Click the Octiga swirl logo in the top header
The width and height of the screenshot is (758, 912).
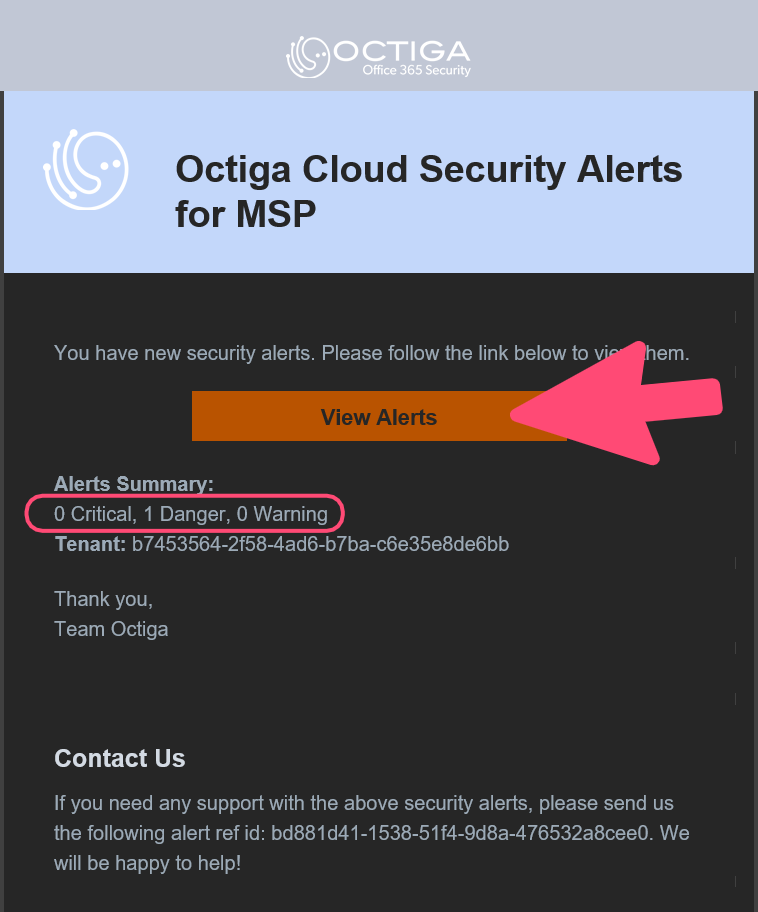308,57
